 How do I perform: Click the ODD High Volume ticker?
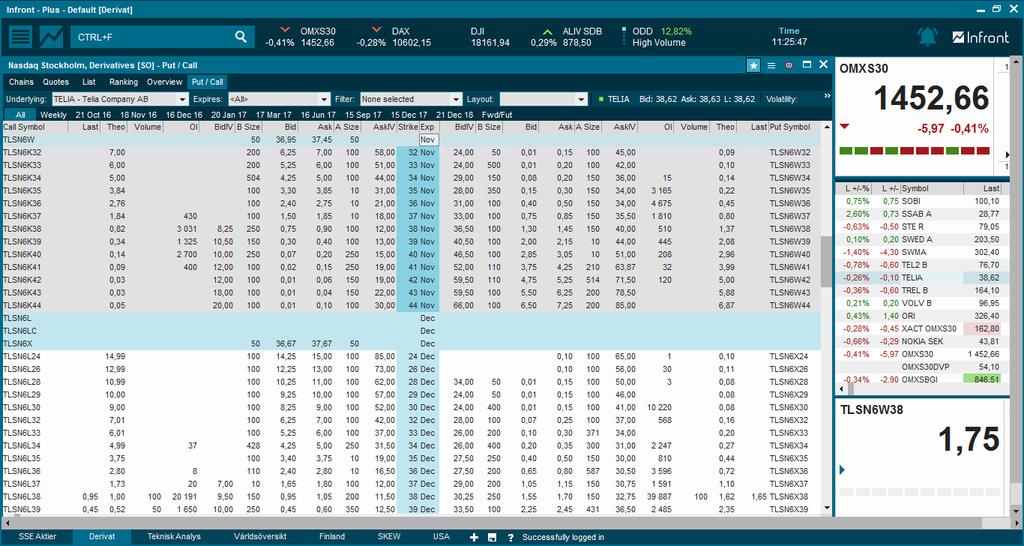point(656,37)
